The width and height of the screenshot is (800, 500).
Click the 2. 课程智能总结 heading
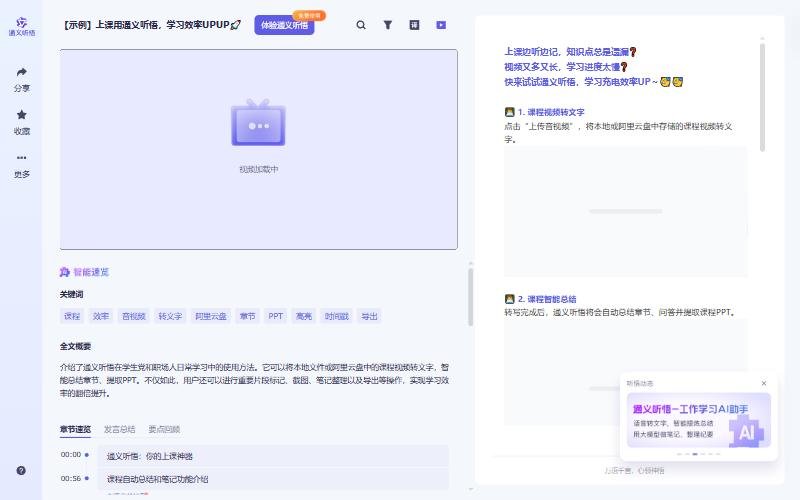(546, 299)
